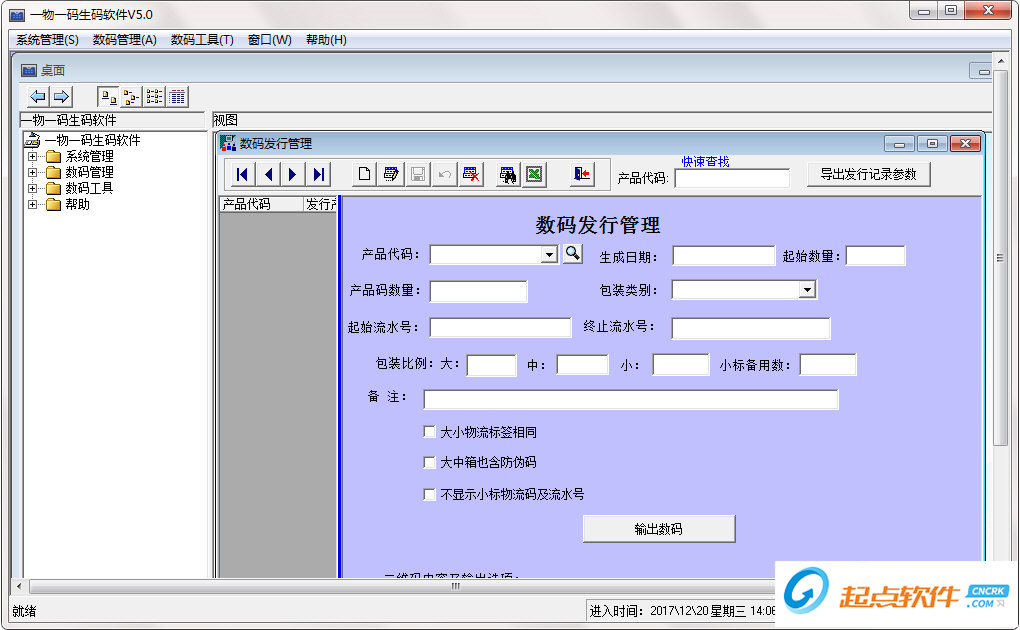Create a new record with blank page icon
This screenshot has height=630, width=1020.
click(x=364, y=174)
